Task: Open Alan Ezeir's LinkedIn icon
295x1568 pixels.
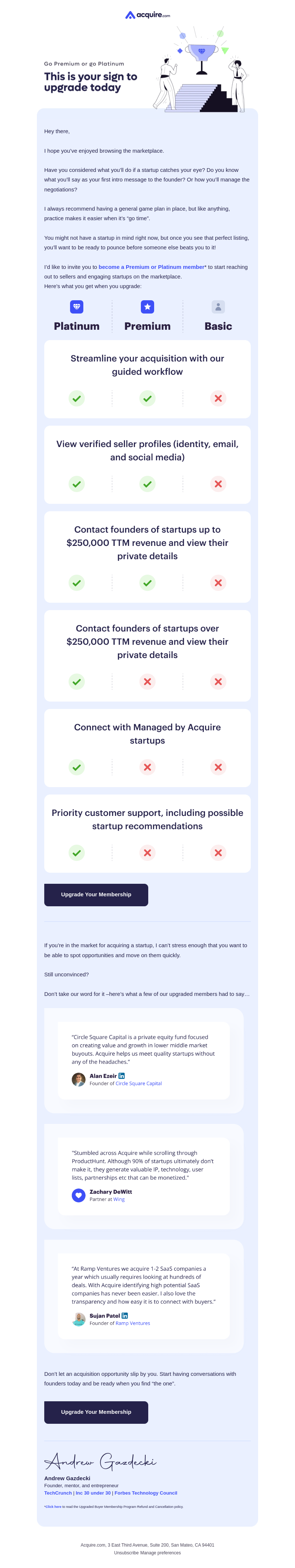Action: click(x=122, y=1076)
